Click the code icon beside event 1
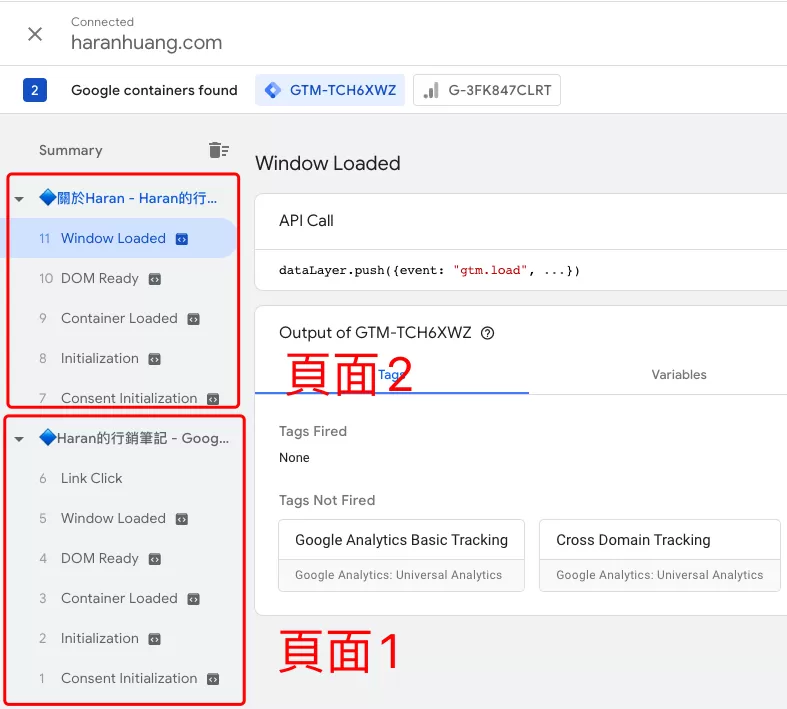Image resolution: width=787 pixels, height=709 pixels. tap(213, 679)
